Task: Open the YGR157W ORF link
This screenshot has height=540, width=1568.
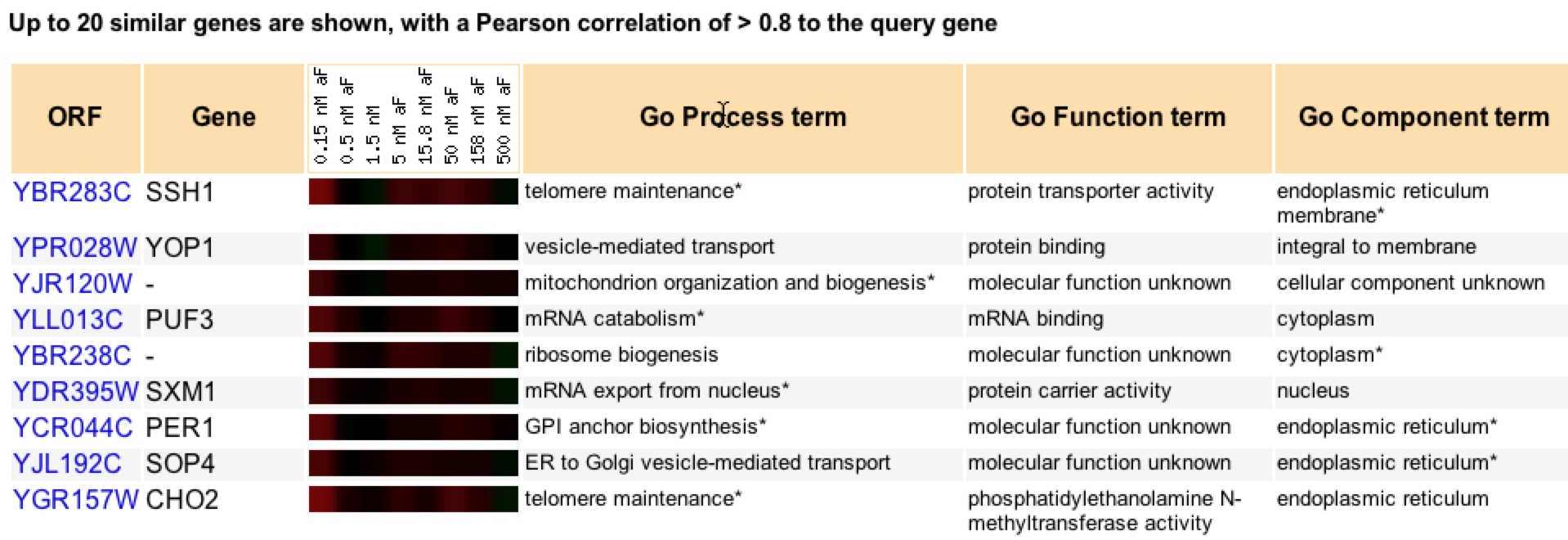Action: point(76,499)
